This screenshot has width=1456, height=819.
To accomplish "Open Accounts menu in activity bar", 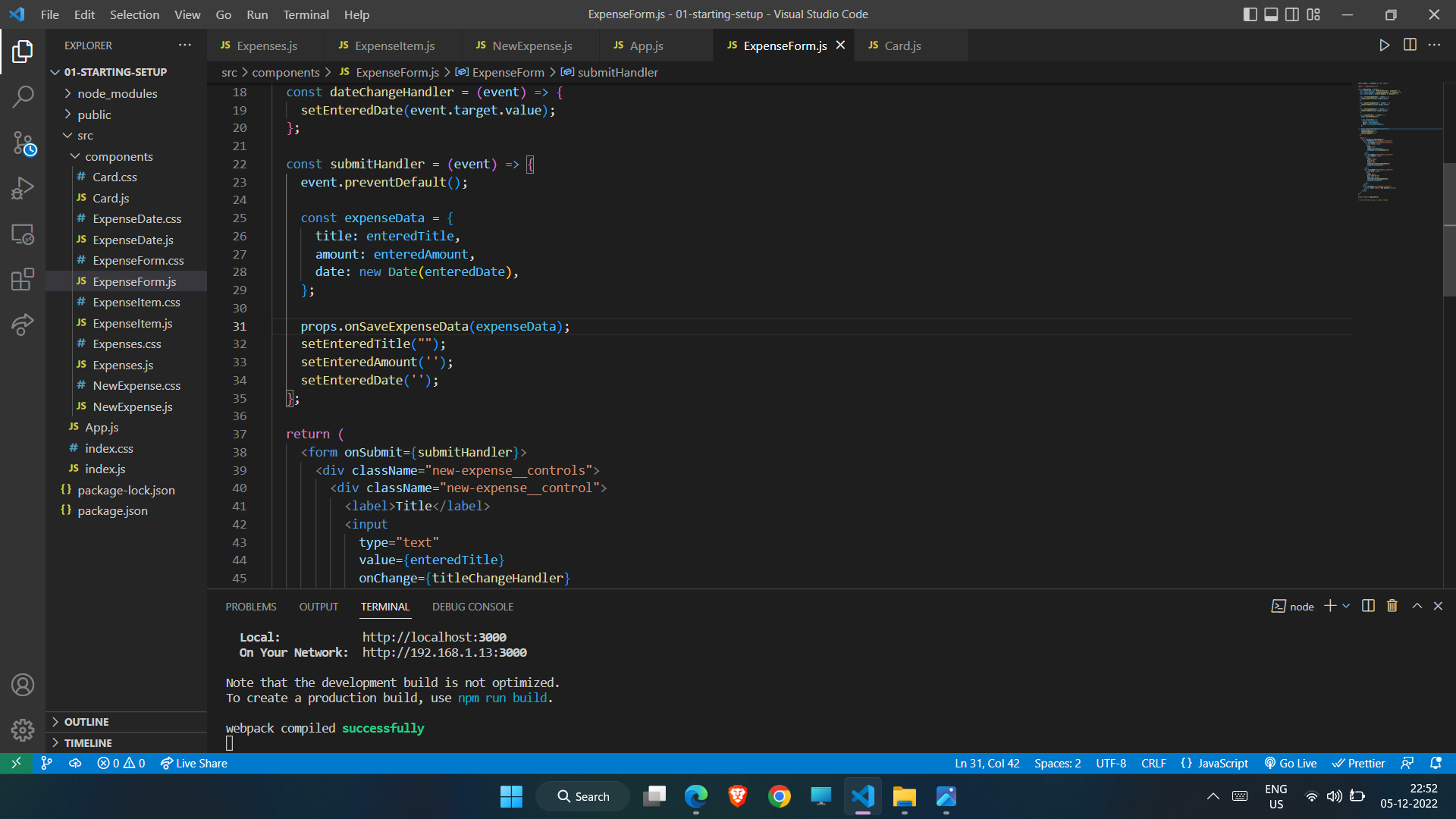I will point(23,685).
